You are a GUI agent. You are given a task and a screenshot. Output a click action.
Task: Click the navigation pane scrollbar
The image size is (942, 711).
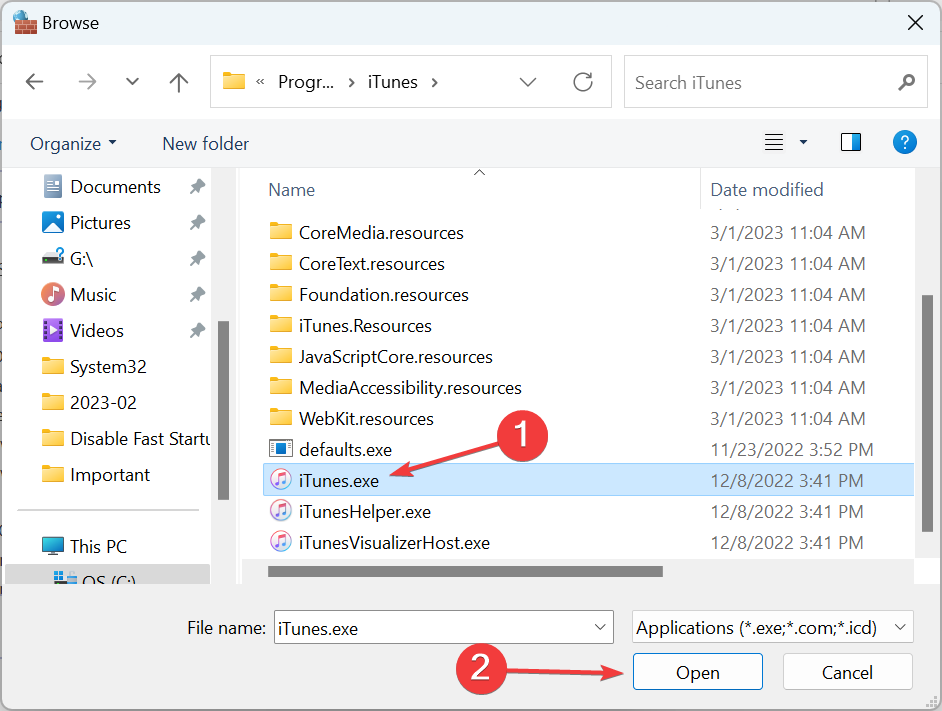coord(223,410)
